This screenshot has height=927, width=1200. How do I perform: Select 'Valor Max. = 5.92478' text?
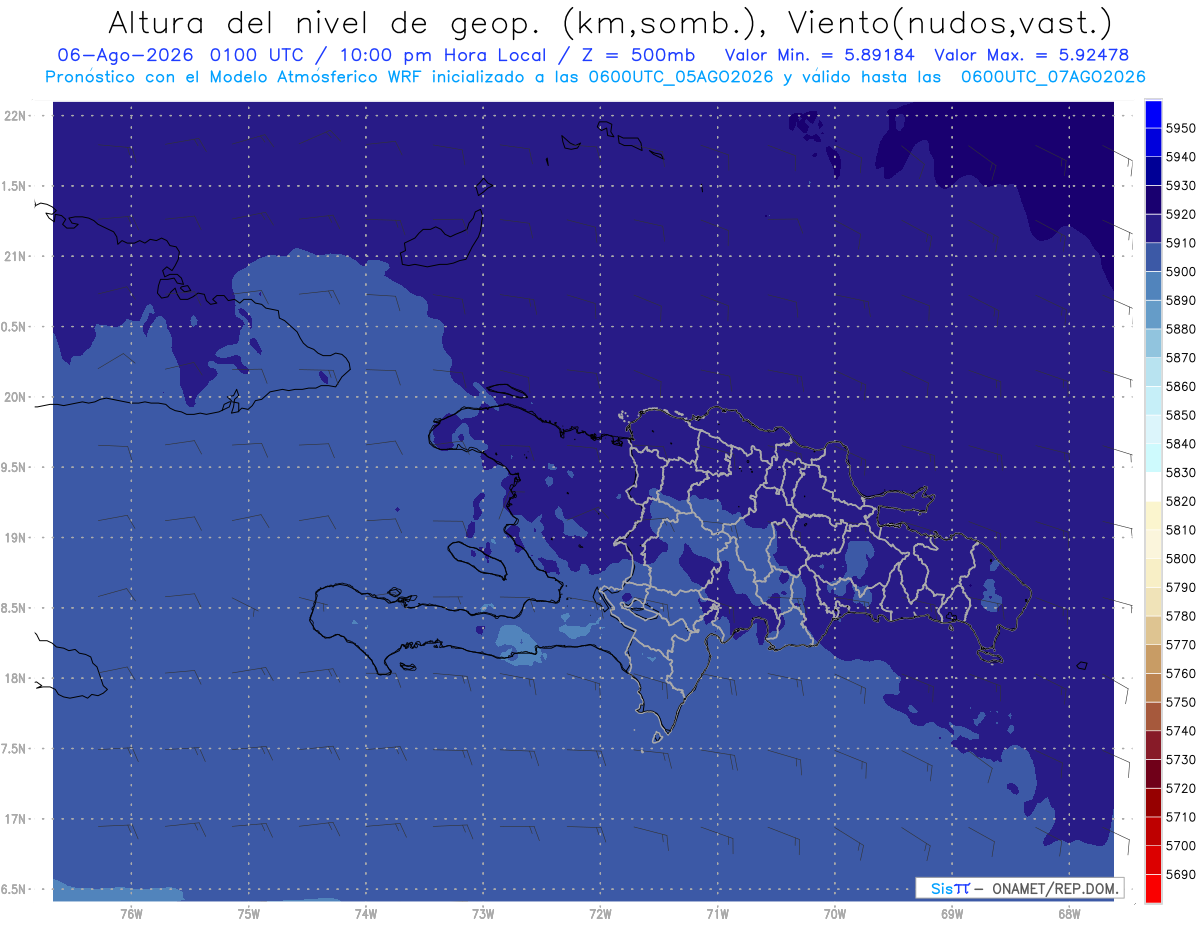point(1031,55)
